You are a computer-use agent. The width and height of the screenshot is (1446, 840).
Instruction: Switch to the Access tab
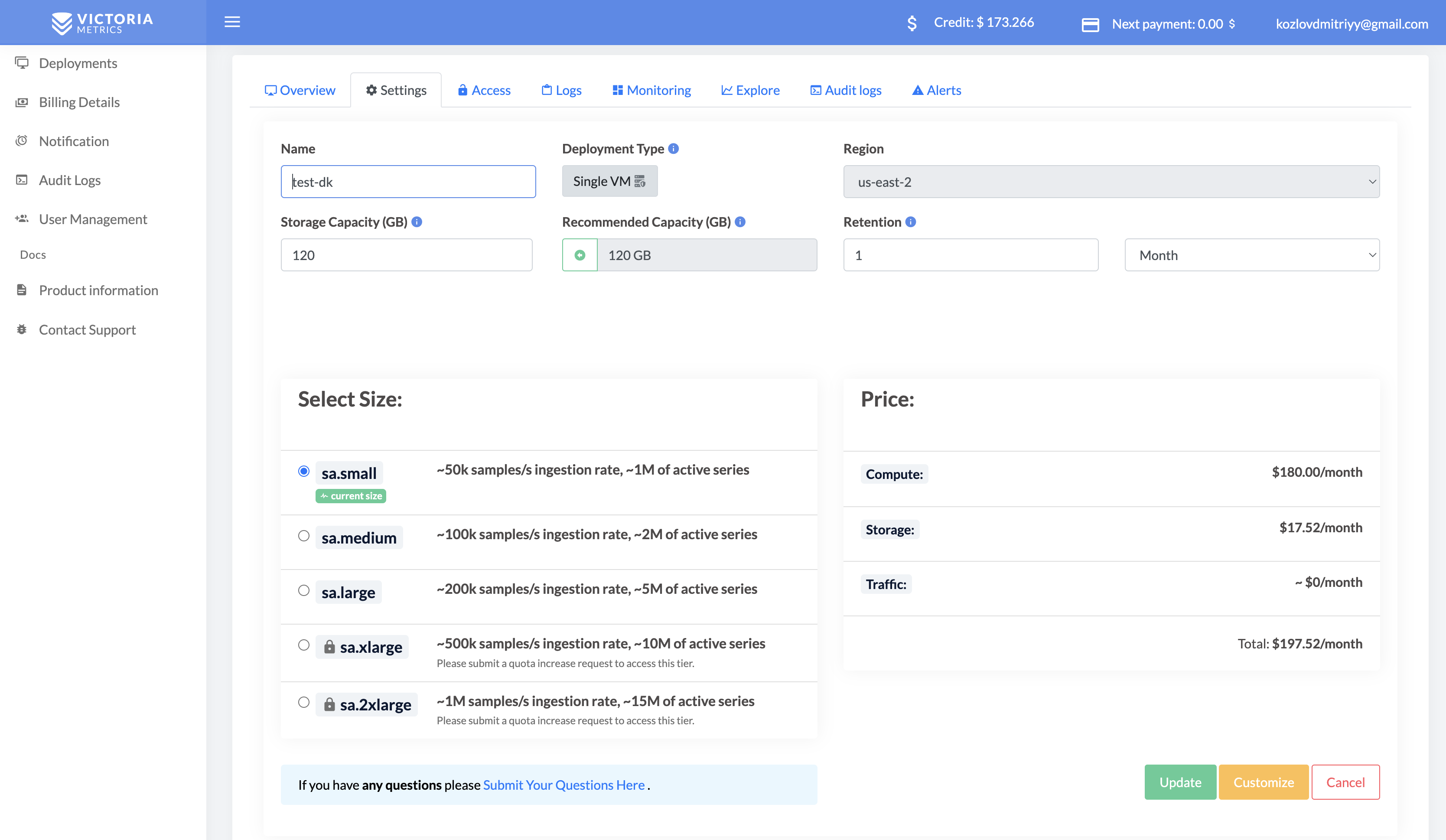point(484,90)
